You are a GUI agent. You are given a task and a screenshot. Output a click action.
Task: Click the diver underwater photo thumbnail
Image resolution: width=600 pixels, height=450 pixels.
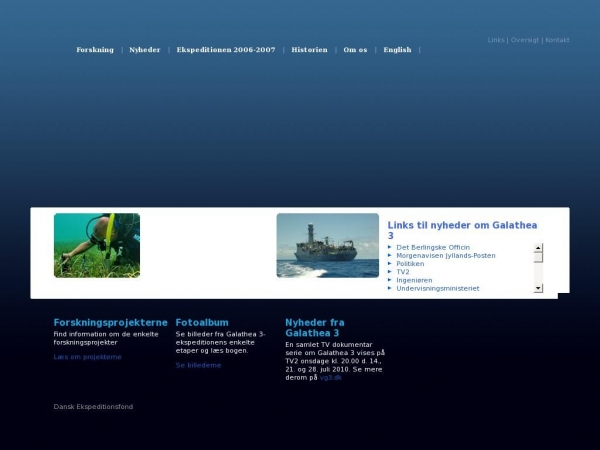(x=97, y=245)
